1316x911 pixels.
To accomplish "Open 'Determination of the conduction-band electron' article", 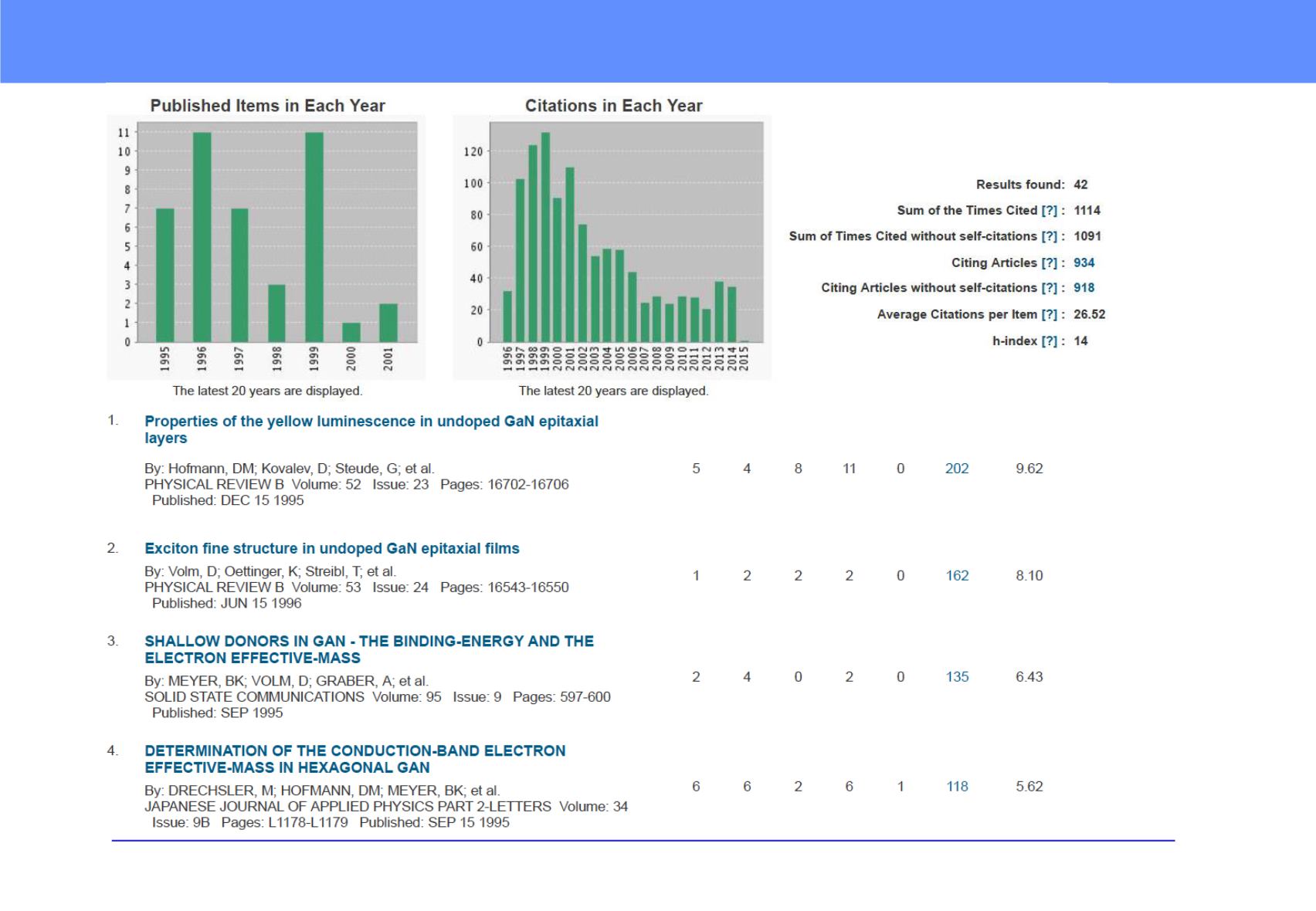I will (x=355, y=759).
